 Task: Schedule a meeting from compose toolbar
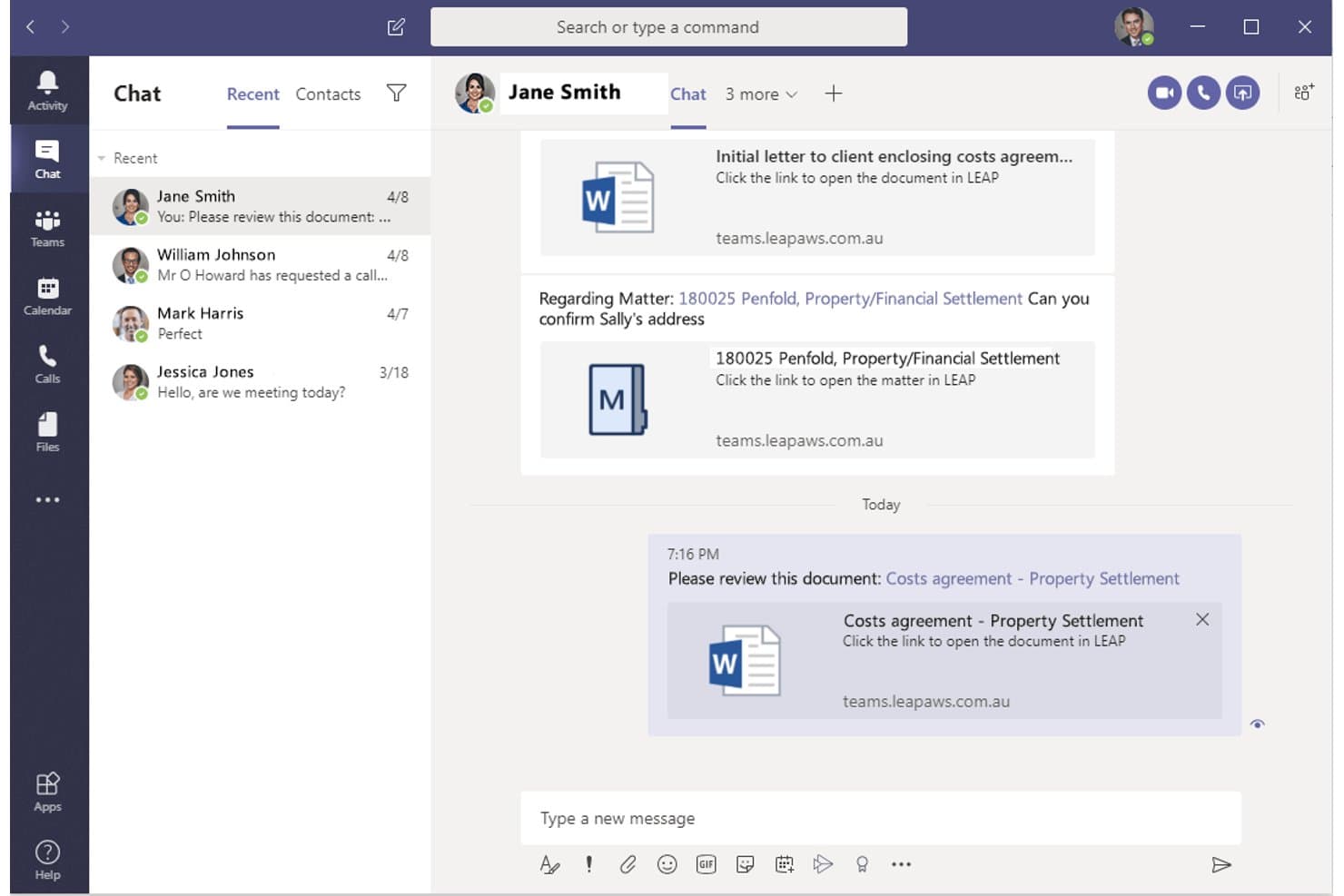pos(785,864)
